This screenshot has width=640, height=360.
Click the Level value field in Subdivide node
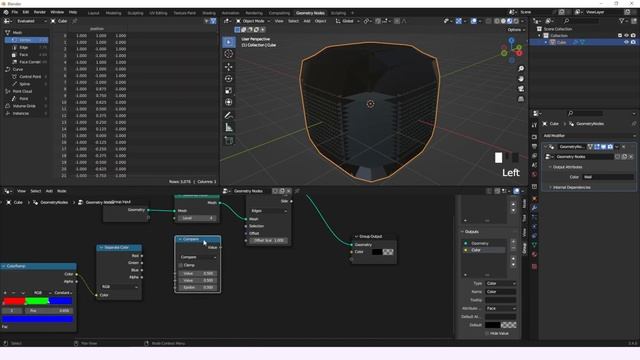coord(197,218)
